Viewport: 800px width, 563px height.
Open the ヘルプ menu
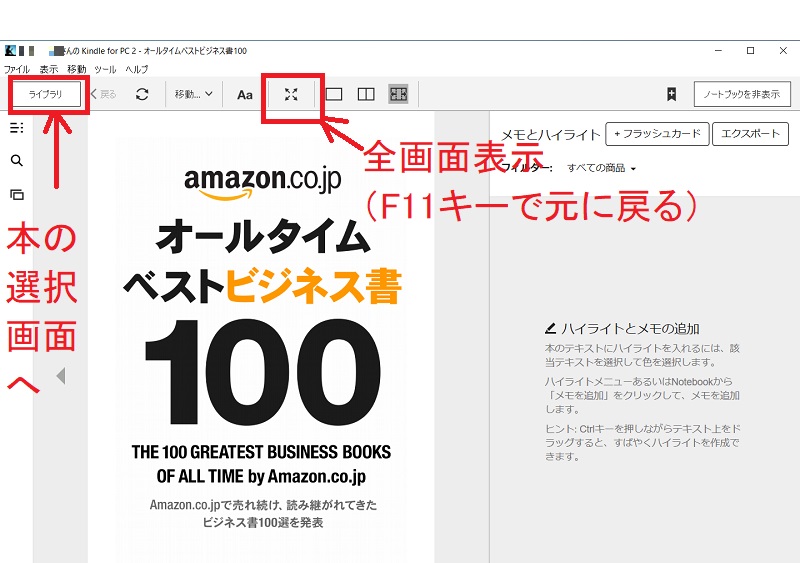click(137, 69)
